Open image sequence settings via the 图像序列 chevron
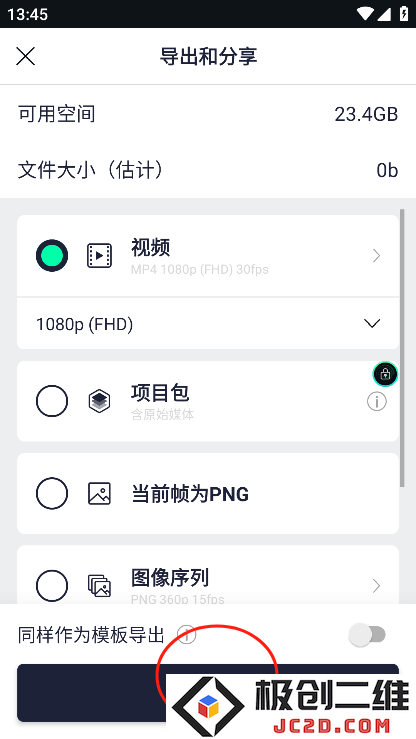Viewport: 416px width, 739px height. [376, 586]
